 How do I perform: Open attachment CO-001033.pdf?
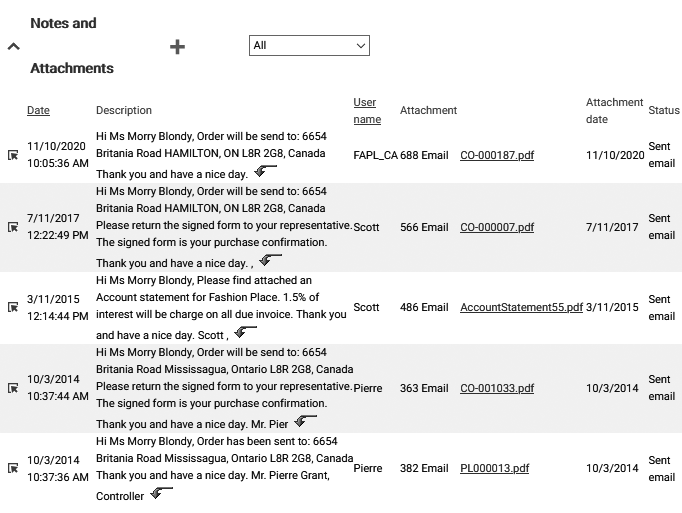click(x=496, y=388)
